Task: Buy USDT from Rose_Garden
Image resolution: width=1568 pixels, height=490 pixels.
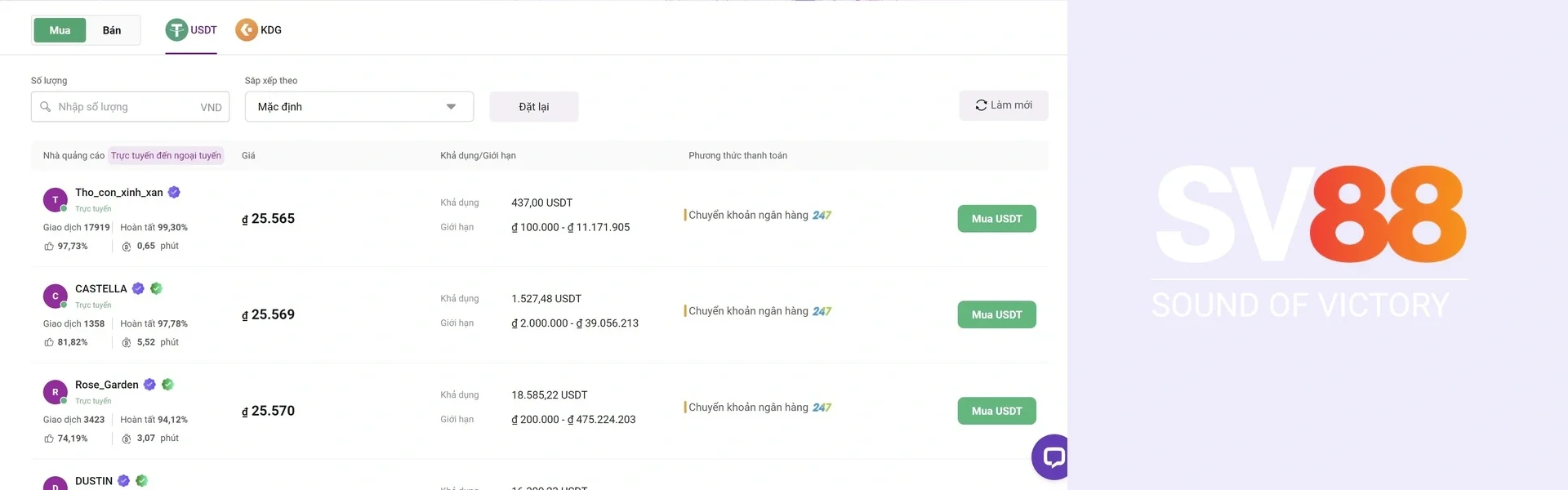Action: (x=996, y=411)
